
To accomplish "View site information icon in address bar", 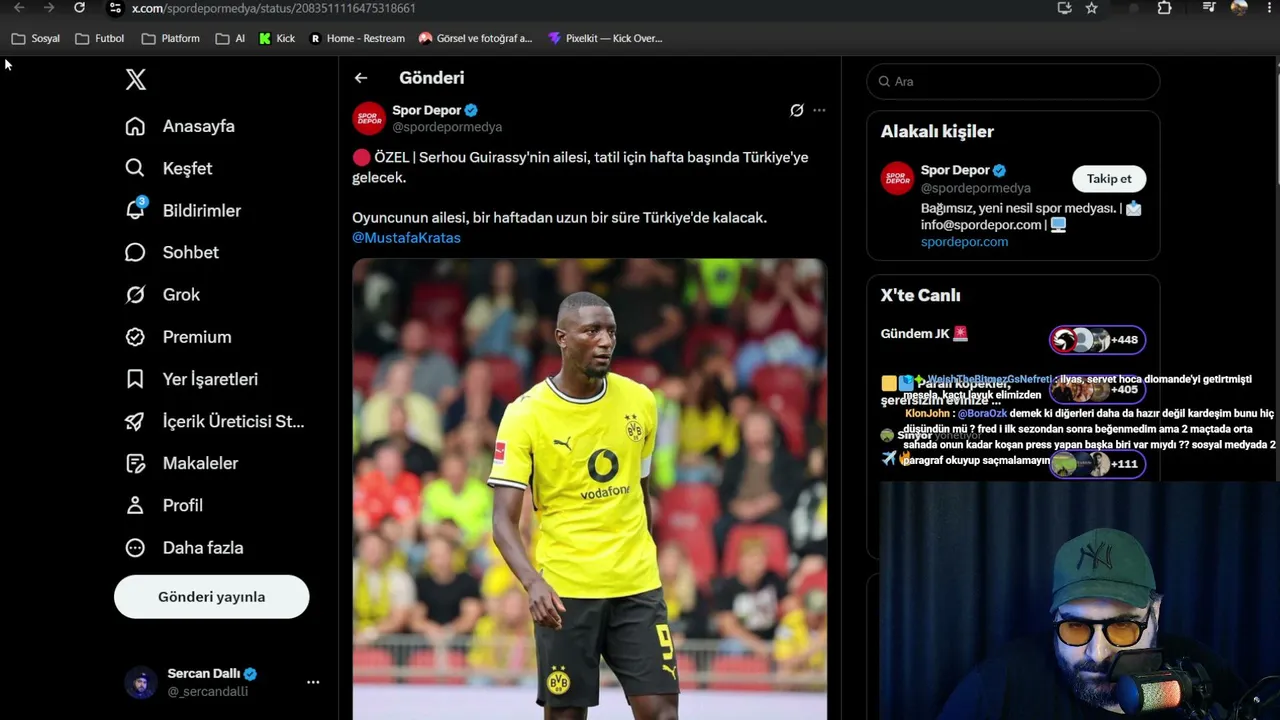I will [115, 8].
